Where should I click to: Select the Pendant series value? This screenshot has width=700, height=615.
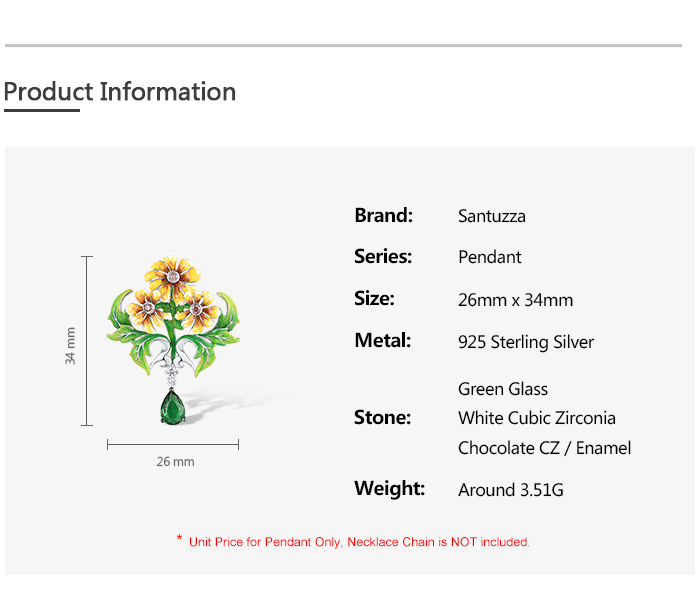[x=490, y=257]
